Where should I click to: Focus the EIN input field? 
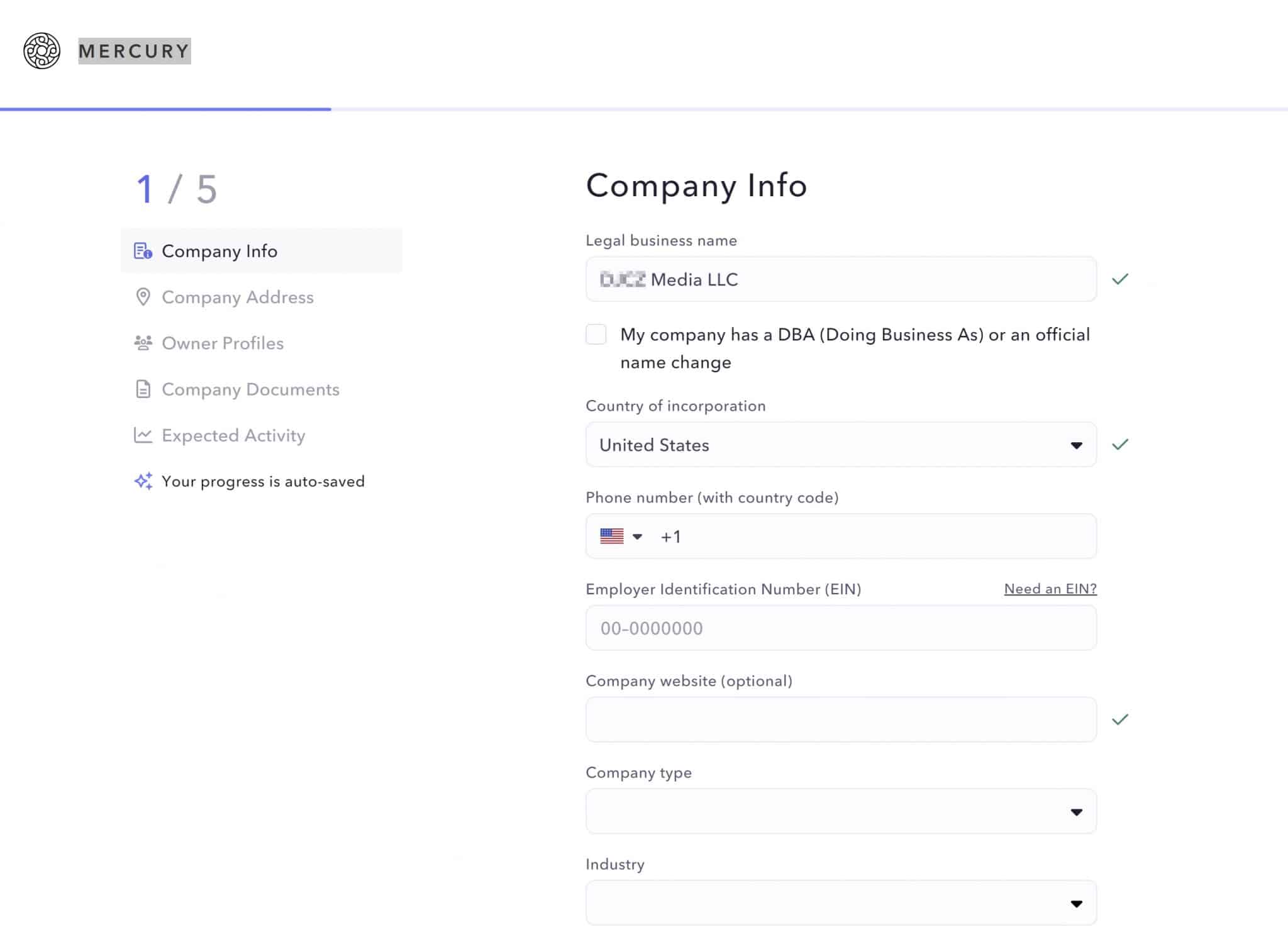click(x=841, y=628)
